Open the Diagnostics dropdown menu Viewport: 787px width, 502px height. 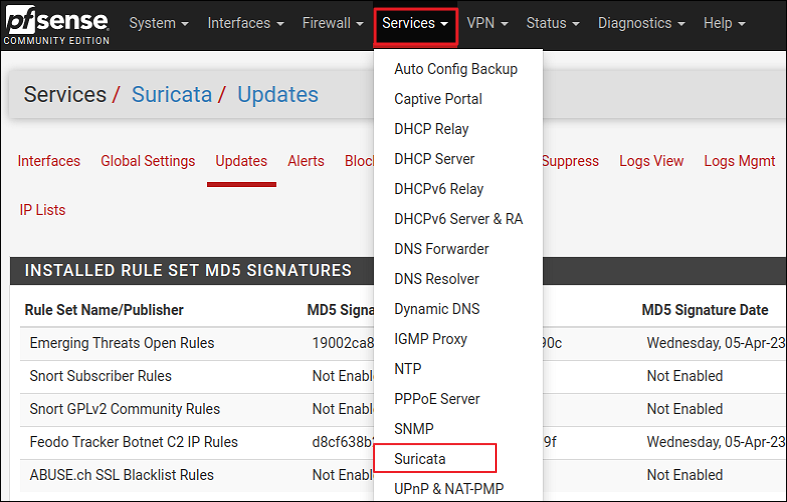point(641,23)
